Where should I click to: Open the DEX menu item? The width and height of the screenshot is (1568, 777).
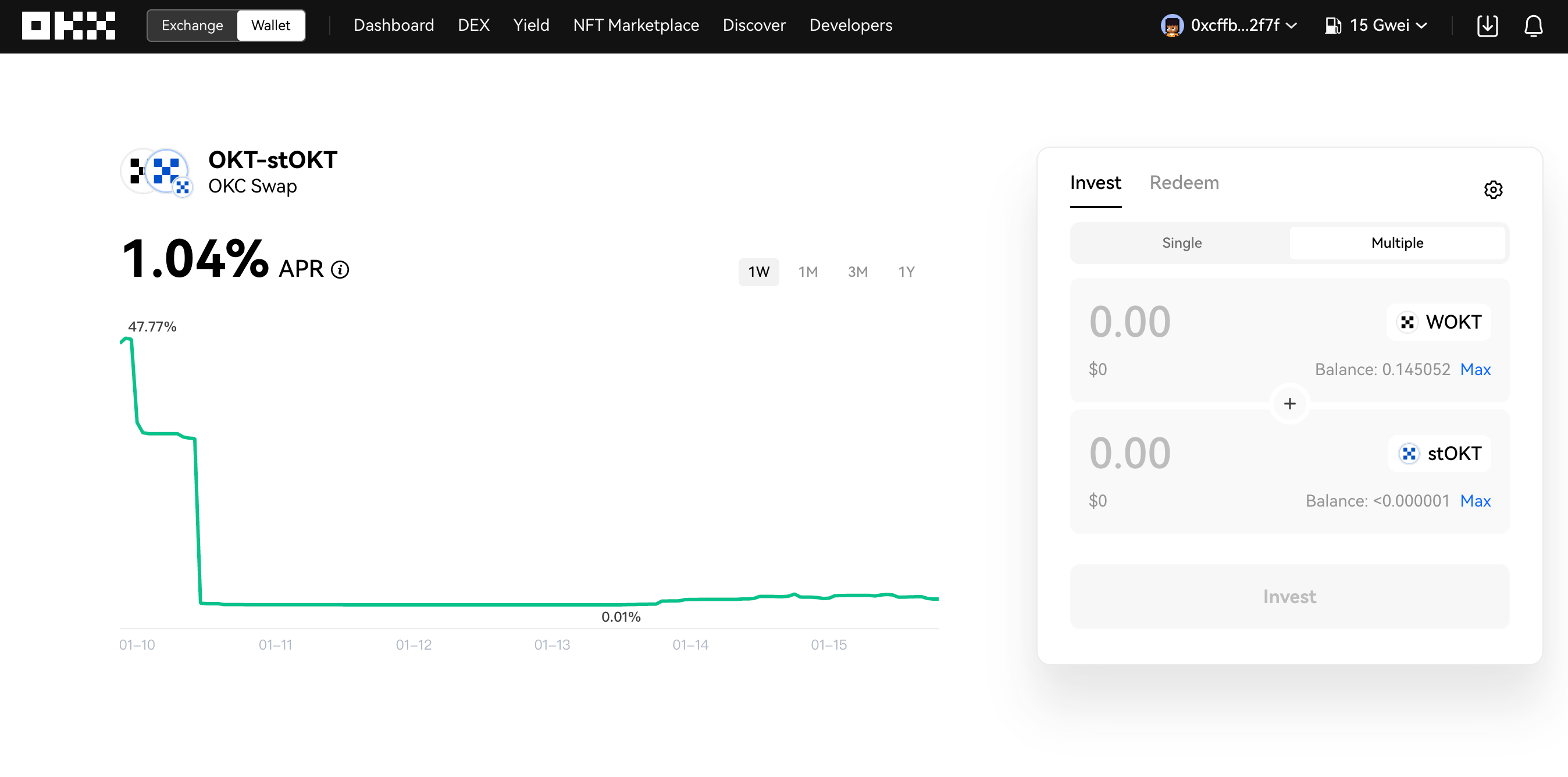[x=473, y=26]
